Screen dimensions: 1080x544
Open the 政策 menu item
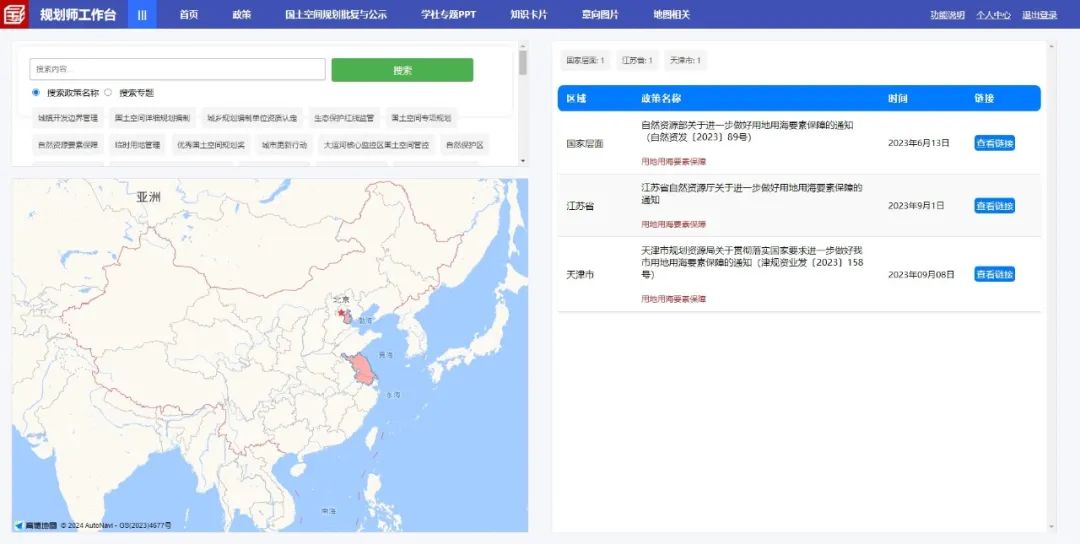(x=242, y=14)
